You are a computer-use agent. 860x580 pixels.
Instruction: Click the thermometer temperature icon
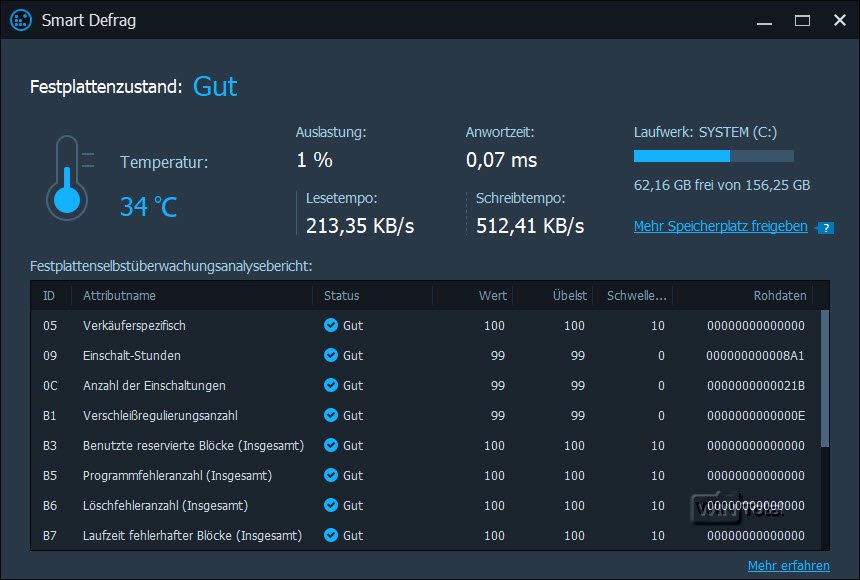[67, 178]
